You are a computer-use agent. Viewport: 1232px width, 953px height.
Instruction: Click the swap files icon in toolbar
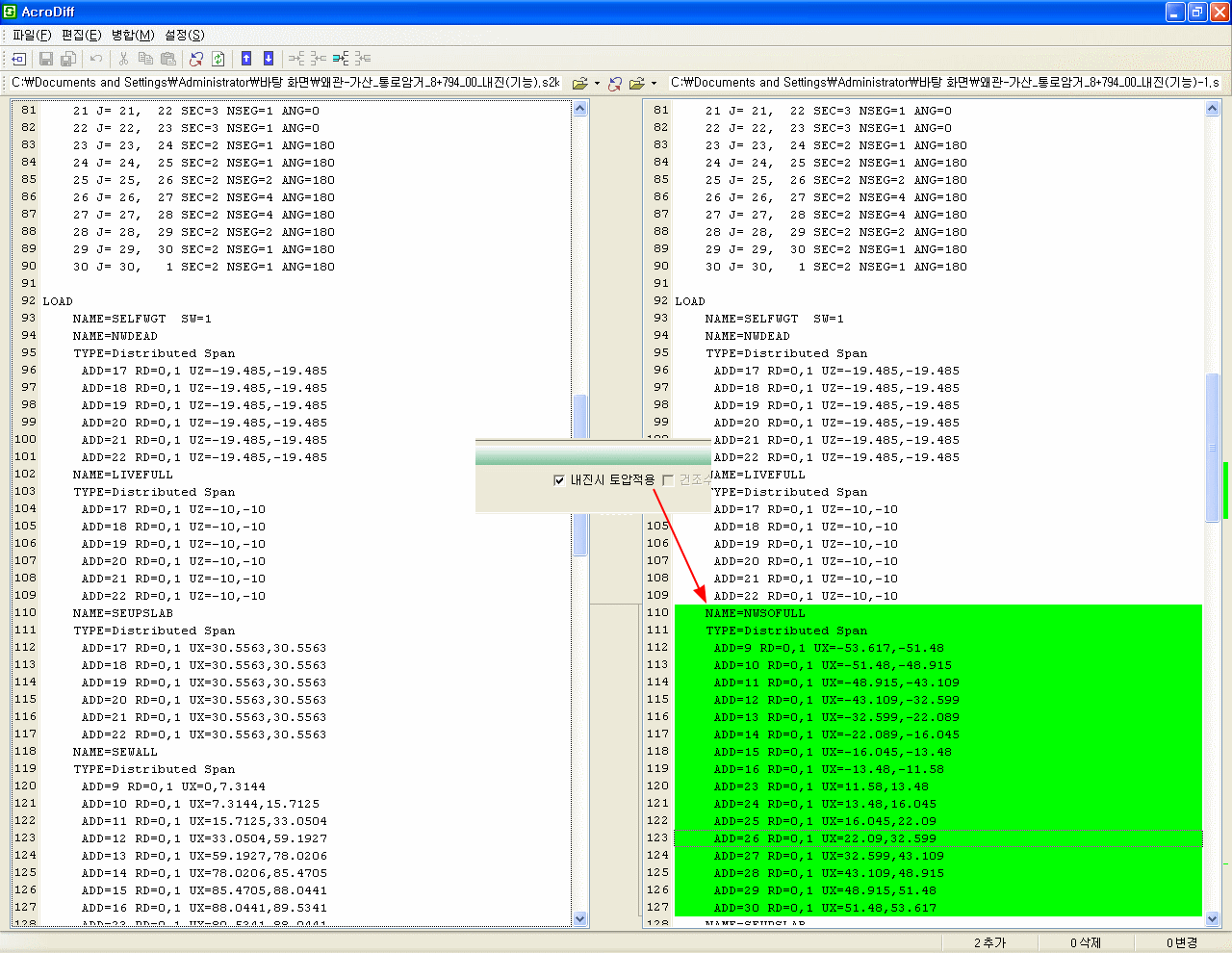click(x=196, y=59)
